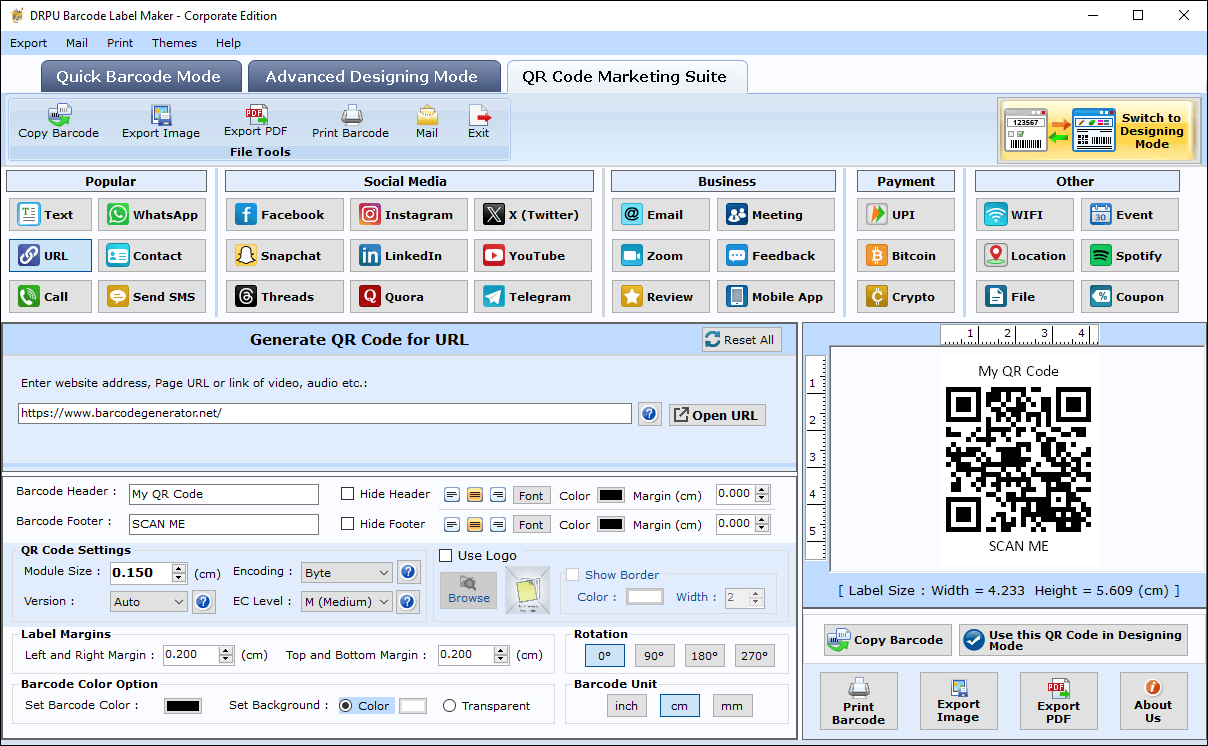Image resolution: width=1208 pixels, height=746 pixels.
Task: Select the Telegram QR type
Action: click(x=533, y=297)
